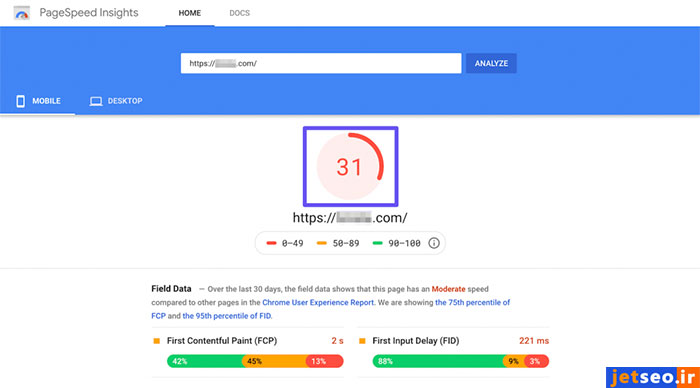The height and width of the screenshot is (388, 700).
Task: Open the 75th percentile of FCP link
Action: pyautogui.click(x=472, y=302)
